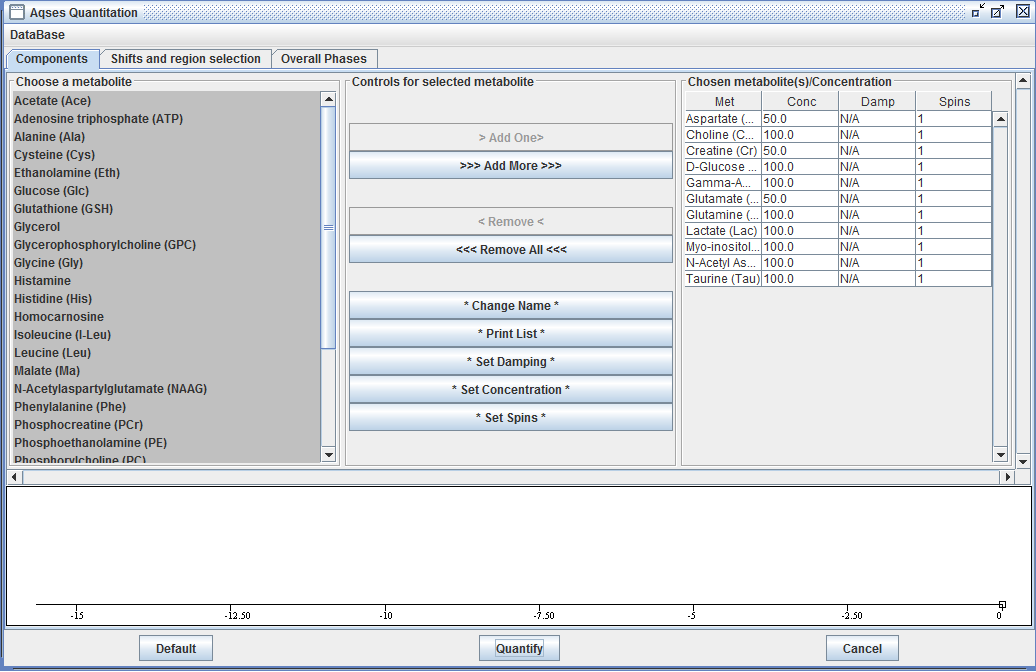Select Histamine in the list
Viewport: 1036px width, 672px height.
166,281
